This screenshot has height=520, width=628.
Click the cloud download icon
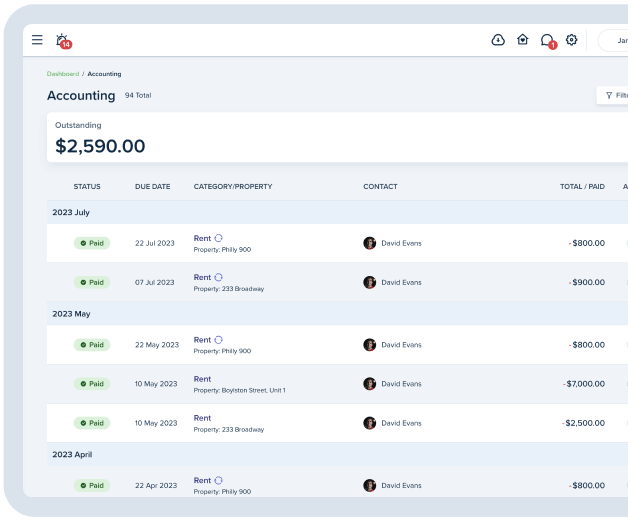498,40
